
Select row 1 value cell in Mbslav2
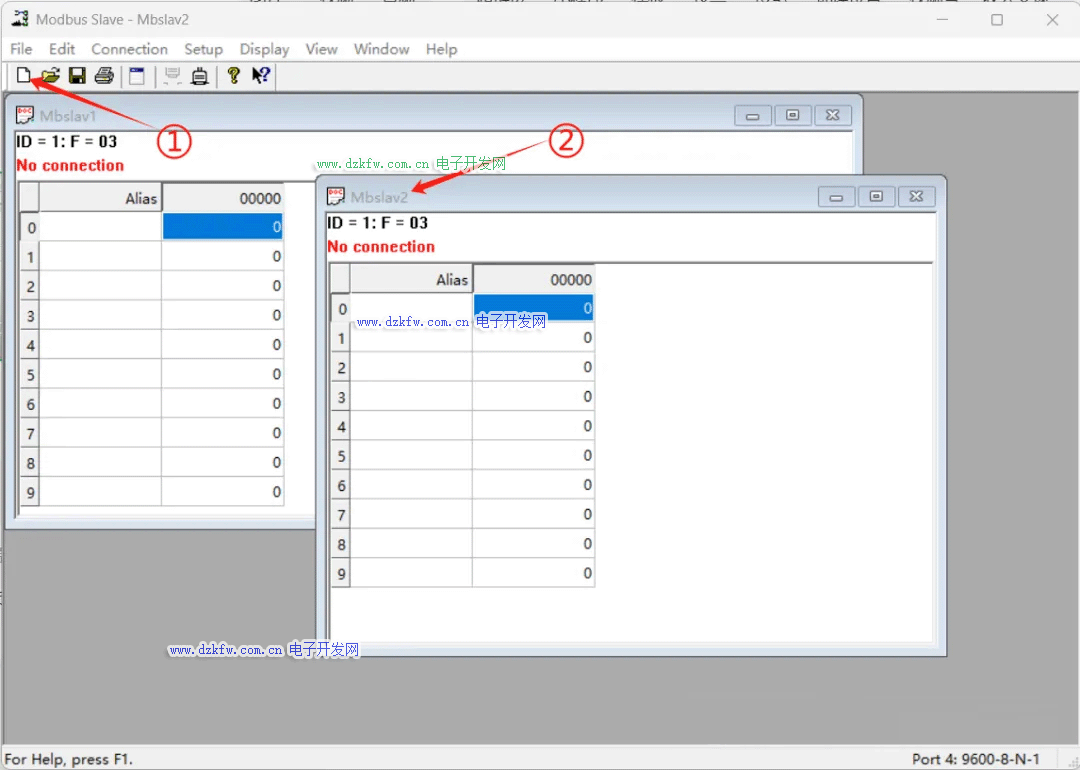(533, 337)
